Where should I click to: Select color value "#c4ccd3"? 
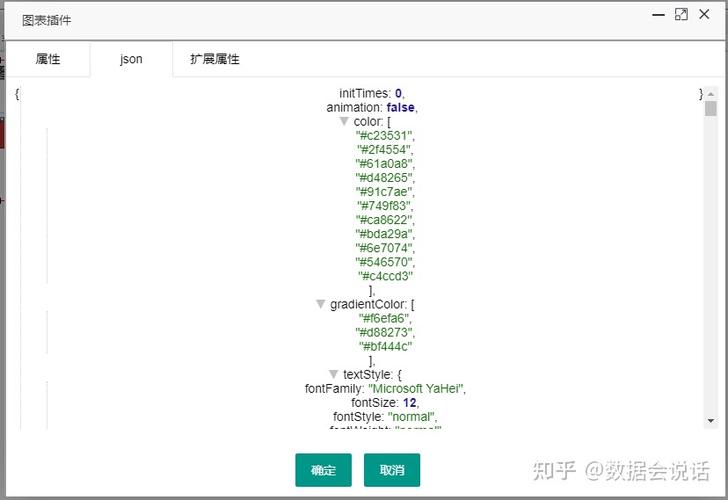pyautogui.click(x=385, y=276)
